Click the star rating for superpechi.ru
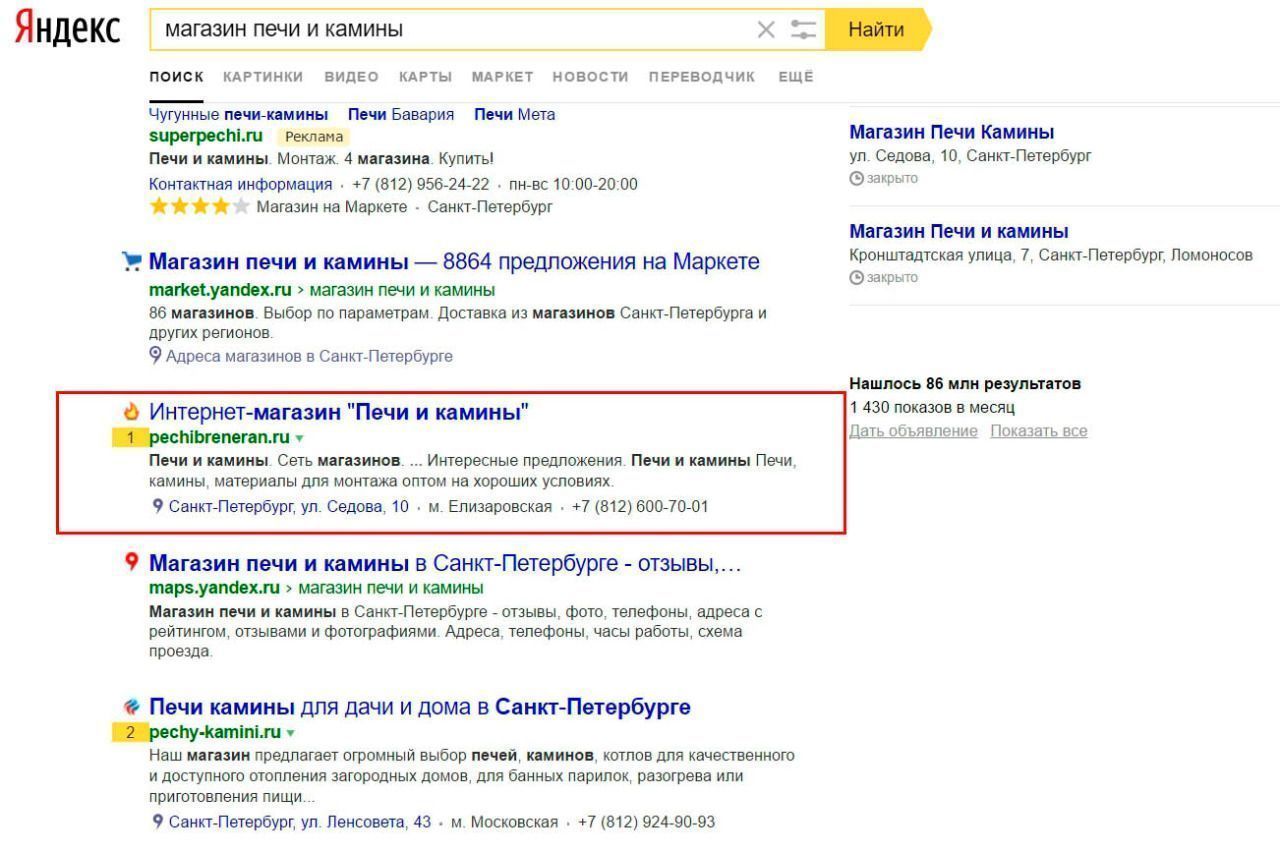Screen dimensions: 1280x852 click(199, 207)
